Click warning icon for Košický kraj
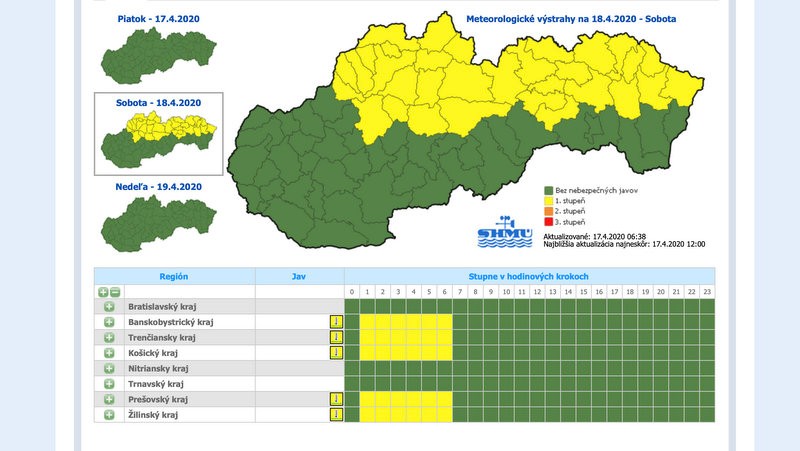The width and height of the screenshot is (800, 451). tap(337, 353)
